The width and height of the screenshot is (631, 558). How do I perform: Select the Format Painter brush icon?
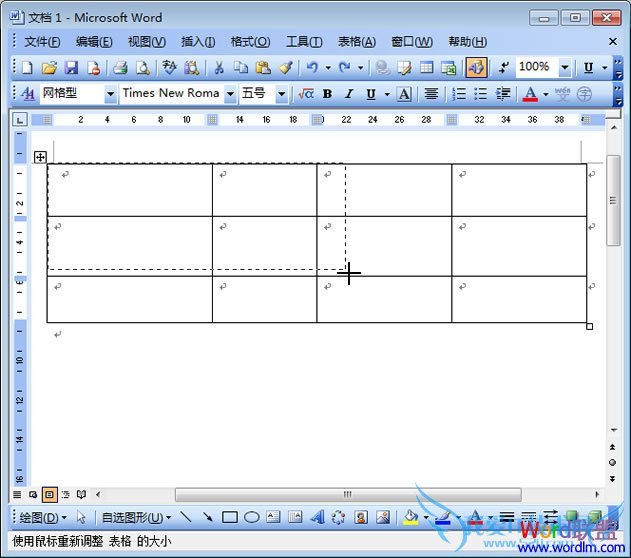click(286, 68)
